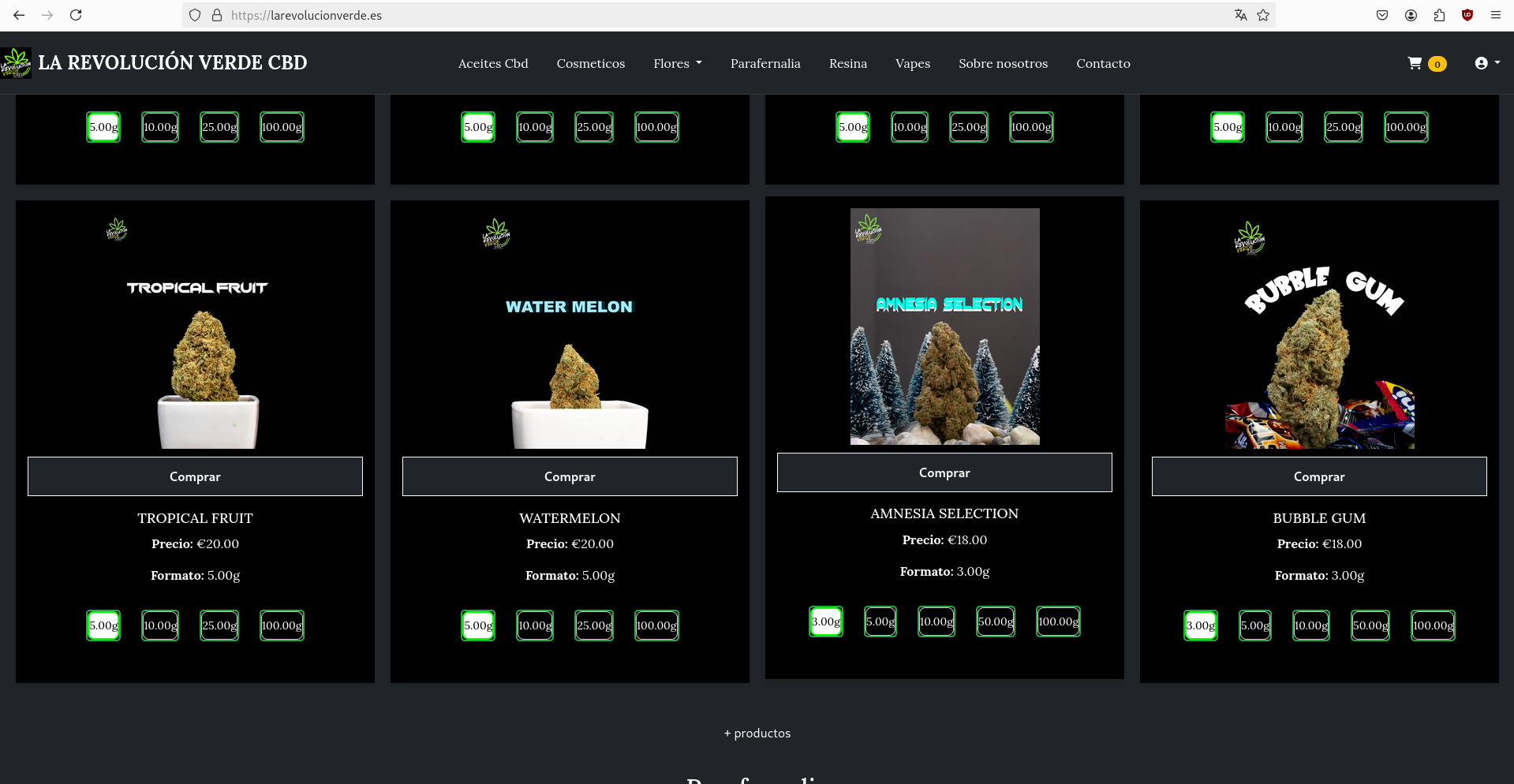Open the Aceites Cbd menu item
Viewport: 1514px width, 784px height.
493,63
